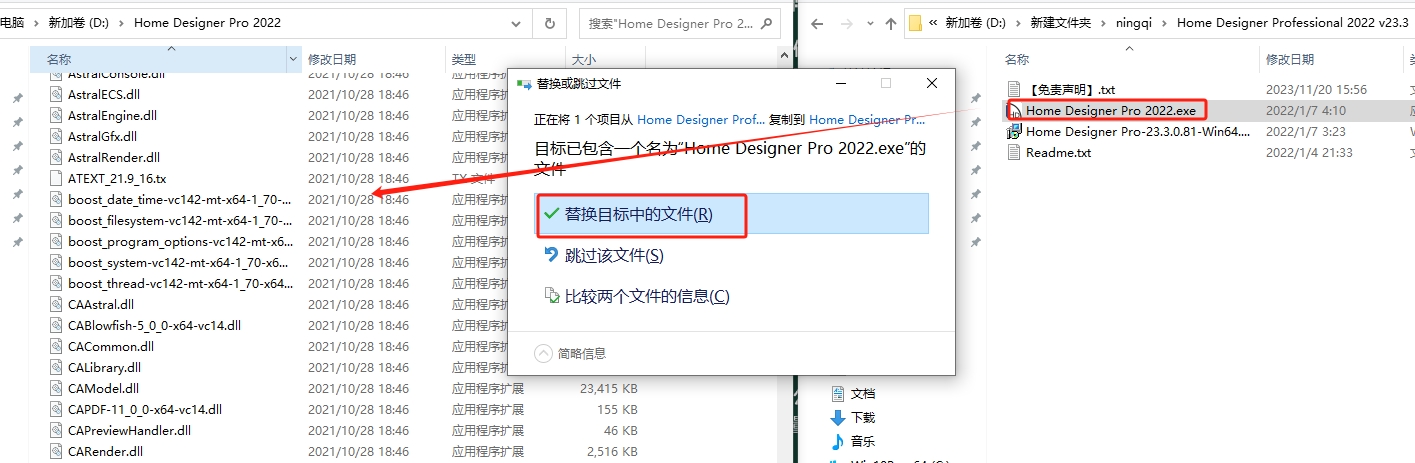Screen dimensions: 1415x463
Task: Go back in the right Explorer window
Action: [x=817, y=23]
